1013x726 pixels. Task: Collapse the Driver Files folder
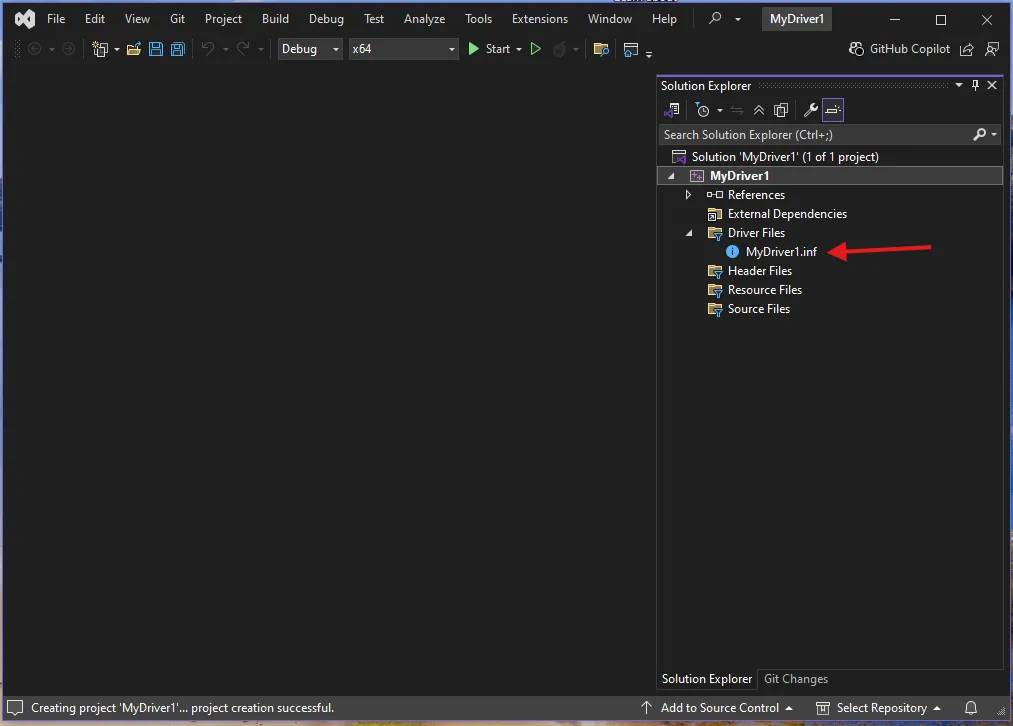[689, 233]
